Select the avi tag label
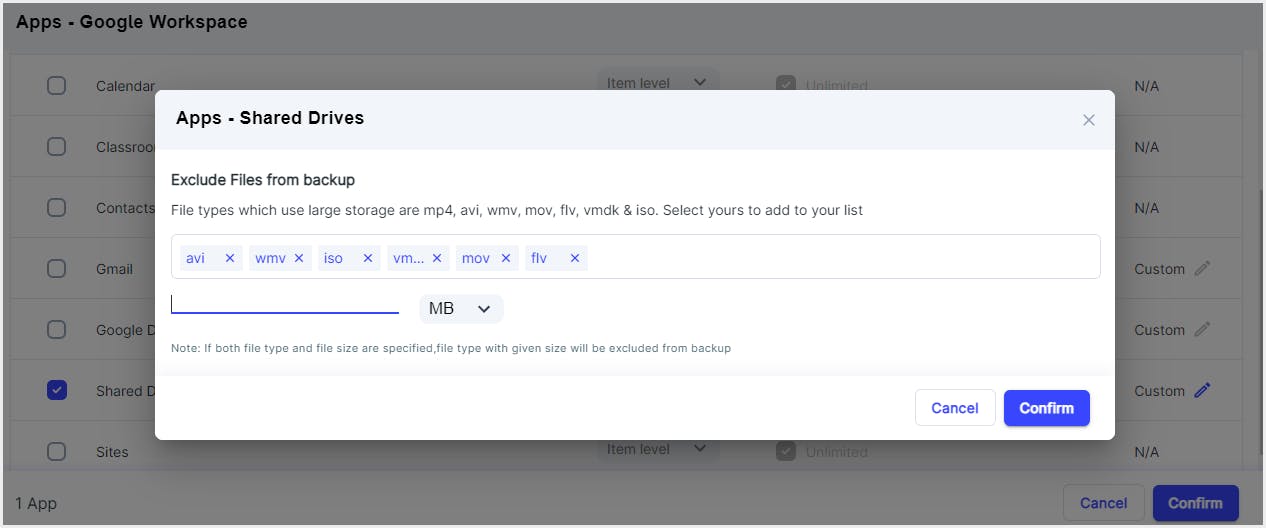This screenshot has height=528, width=1266. coord(196,258)
